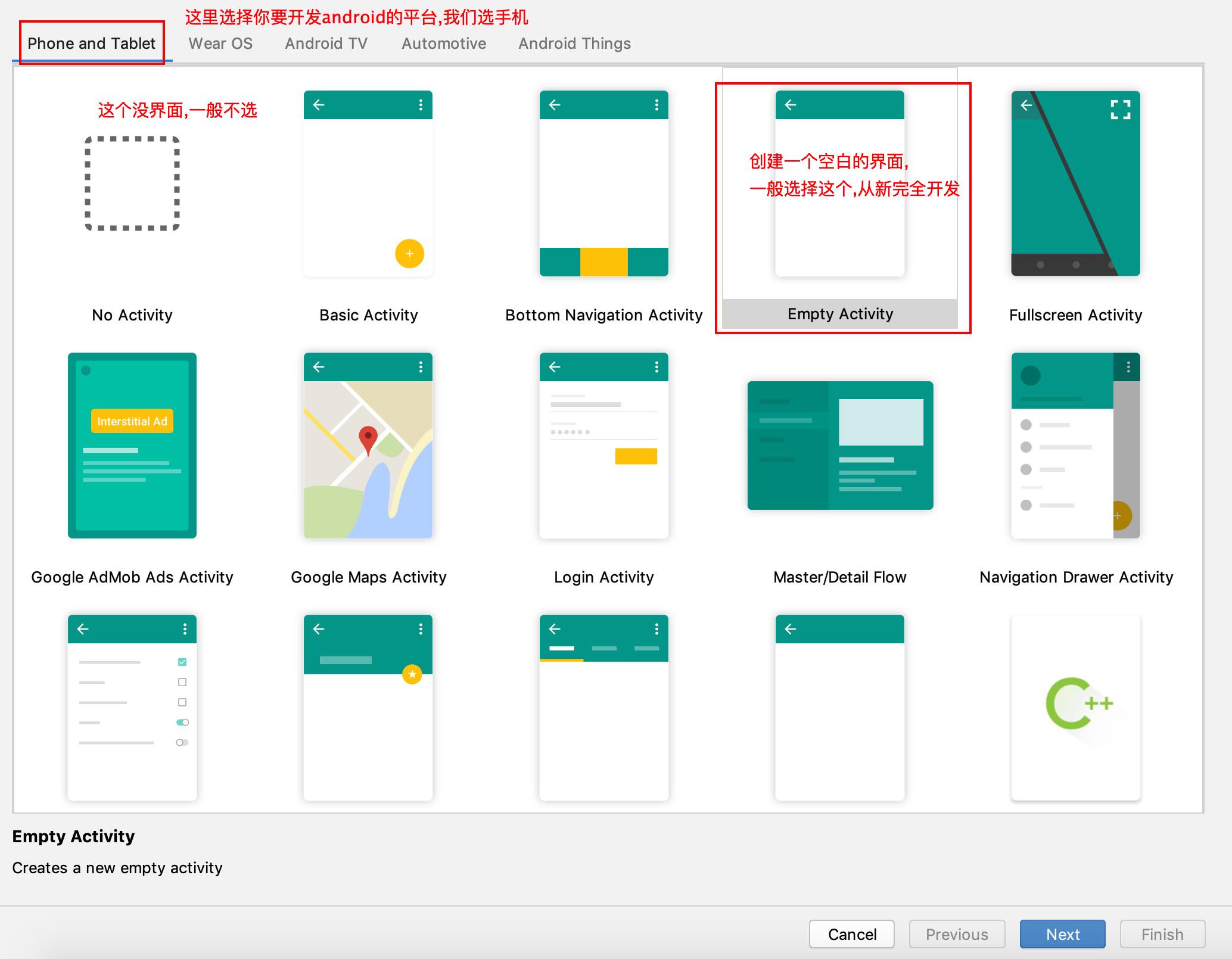Click the 'Basic Activity' label
The image size is (1232, 959).
click(369, 315)
